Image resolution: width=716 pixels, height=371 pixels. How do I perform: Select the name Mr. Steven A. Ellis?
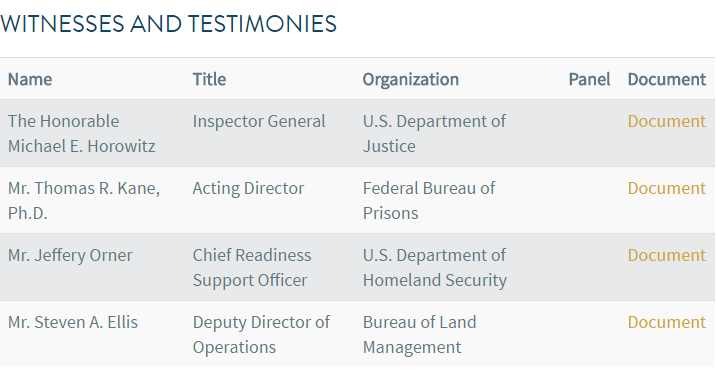click(73, 322)
